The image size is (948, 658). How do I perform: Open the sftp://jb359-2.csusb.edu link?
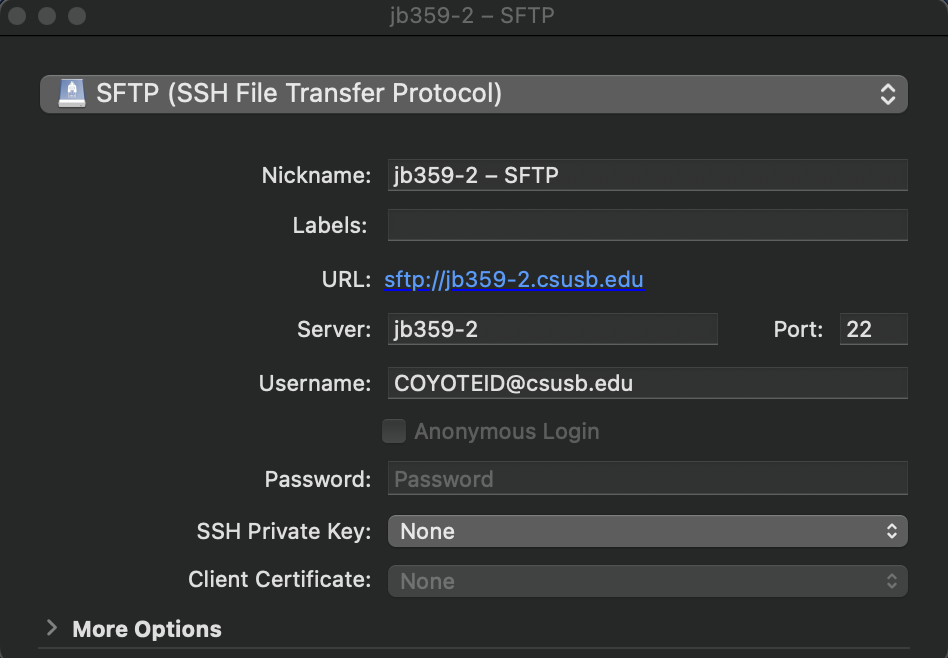[513, 279]
